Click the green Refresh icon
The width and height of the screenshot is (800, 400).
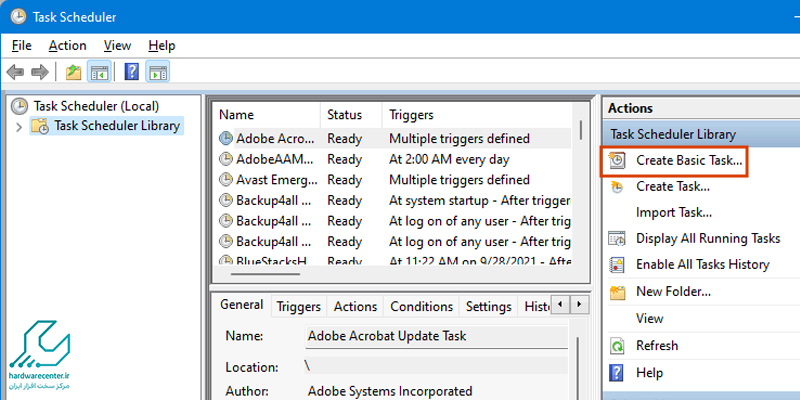[x=617, y=346]
